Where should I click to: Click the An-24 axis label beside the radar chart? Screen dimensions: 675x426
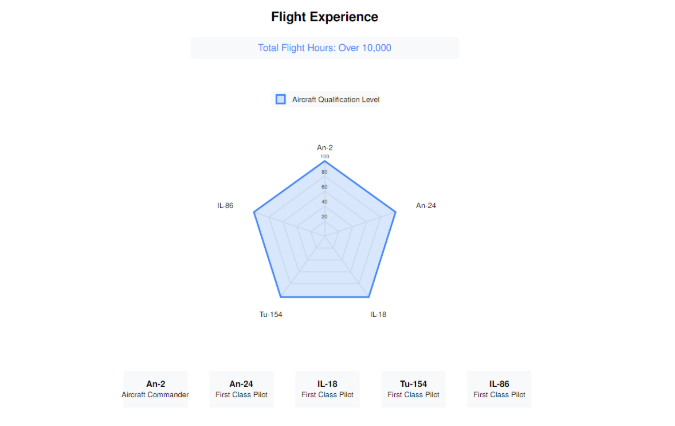[426, 206]
